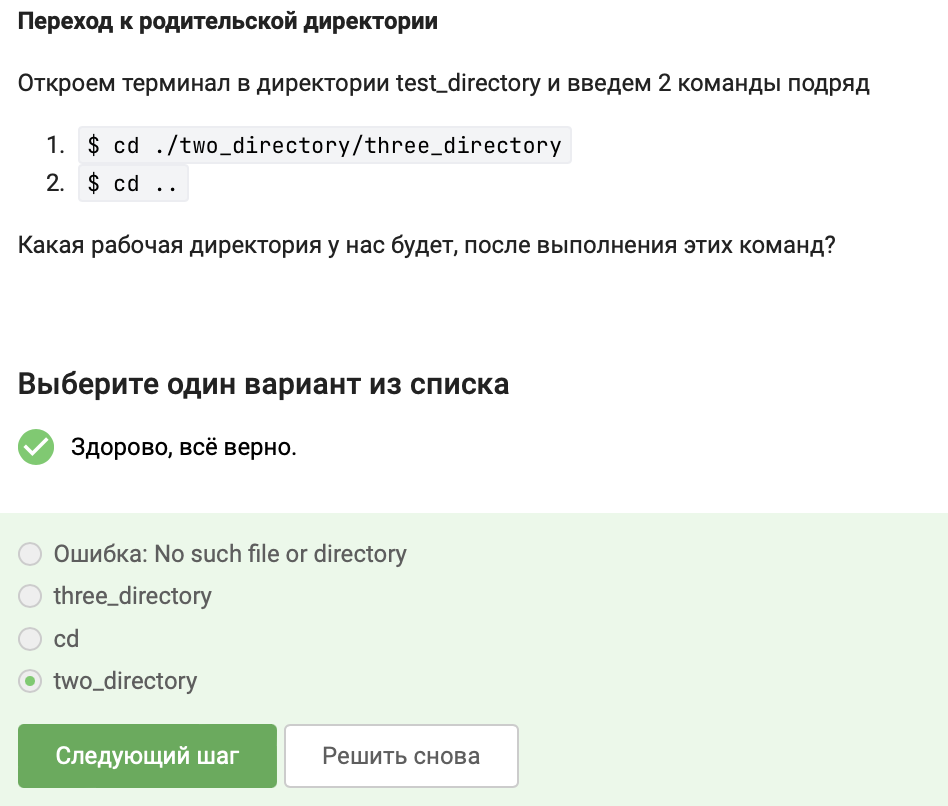Click the 'Здорово, всё верно.' feedback message
The width and height of the screenshot is (948, 806).
[184, 448]
